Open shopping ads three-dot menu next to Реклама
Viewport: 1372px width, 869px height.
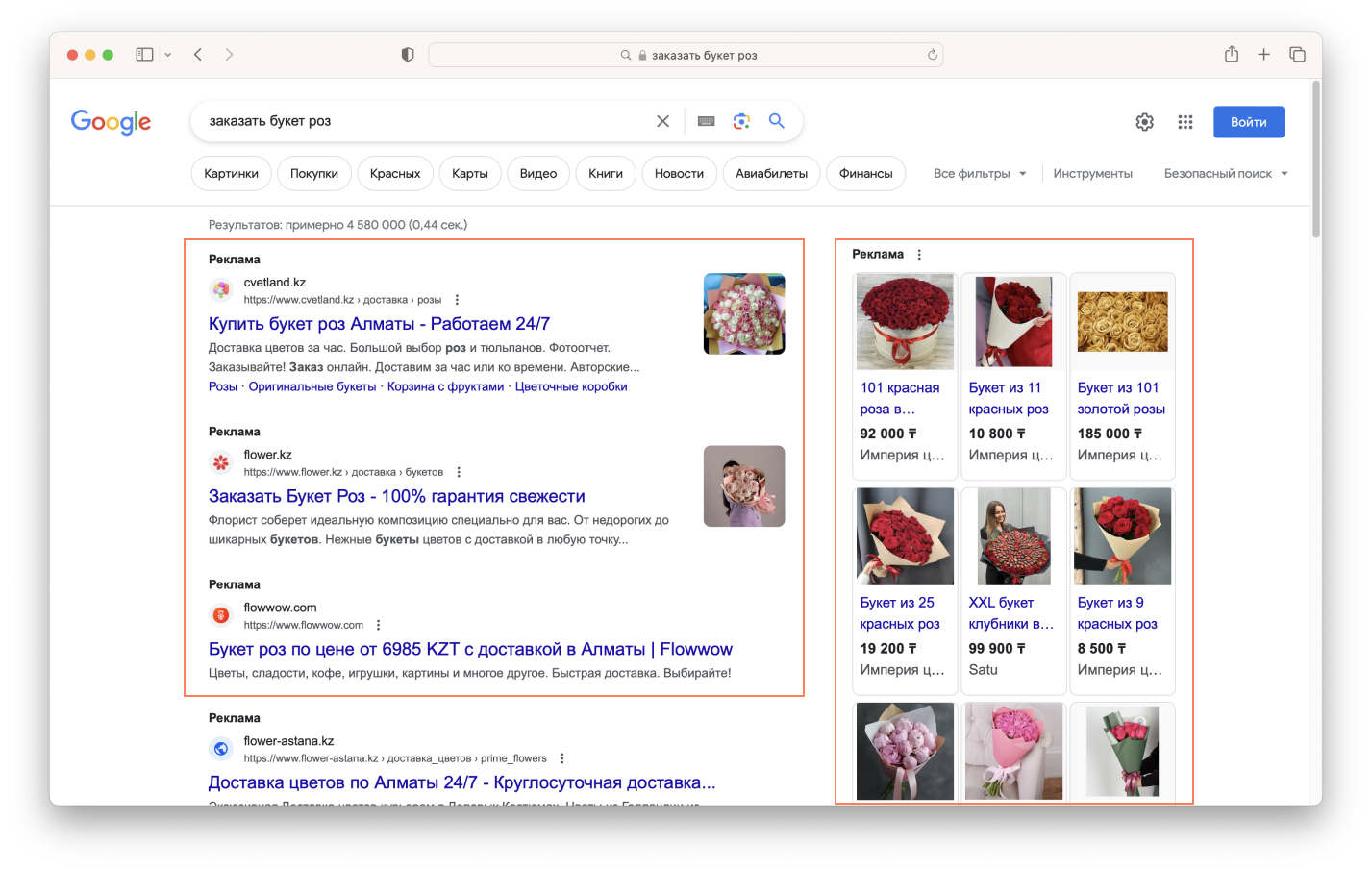tap(919, 255)
